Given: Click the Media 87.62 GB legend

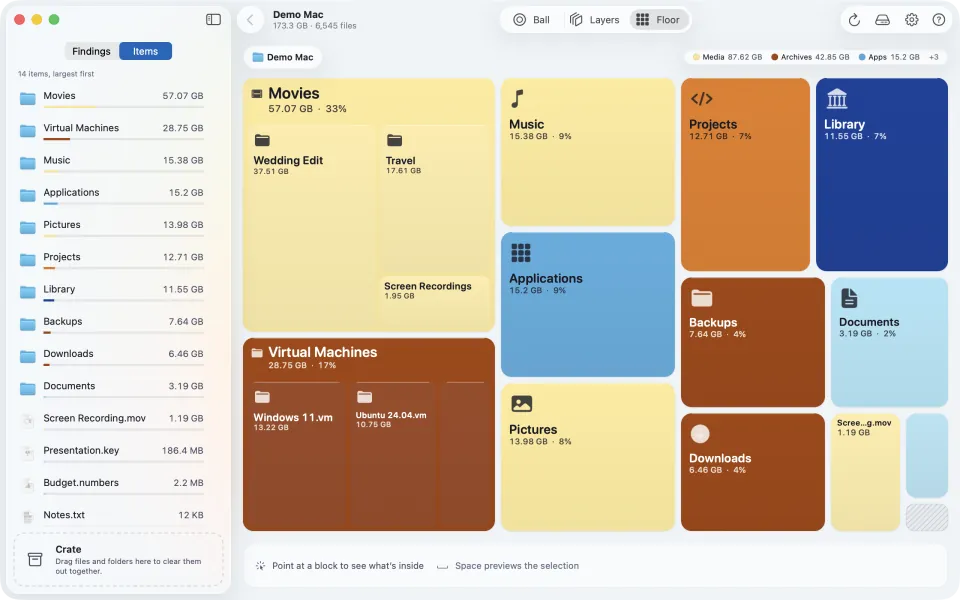Looking at the screenshot, I should 727,57.
